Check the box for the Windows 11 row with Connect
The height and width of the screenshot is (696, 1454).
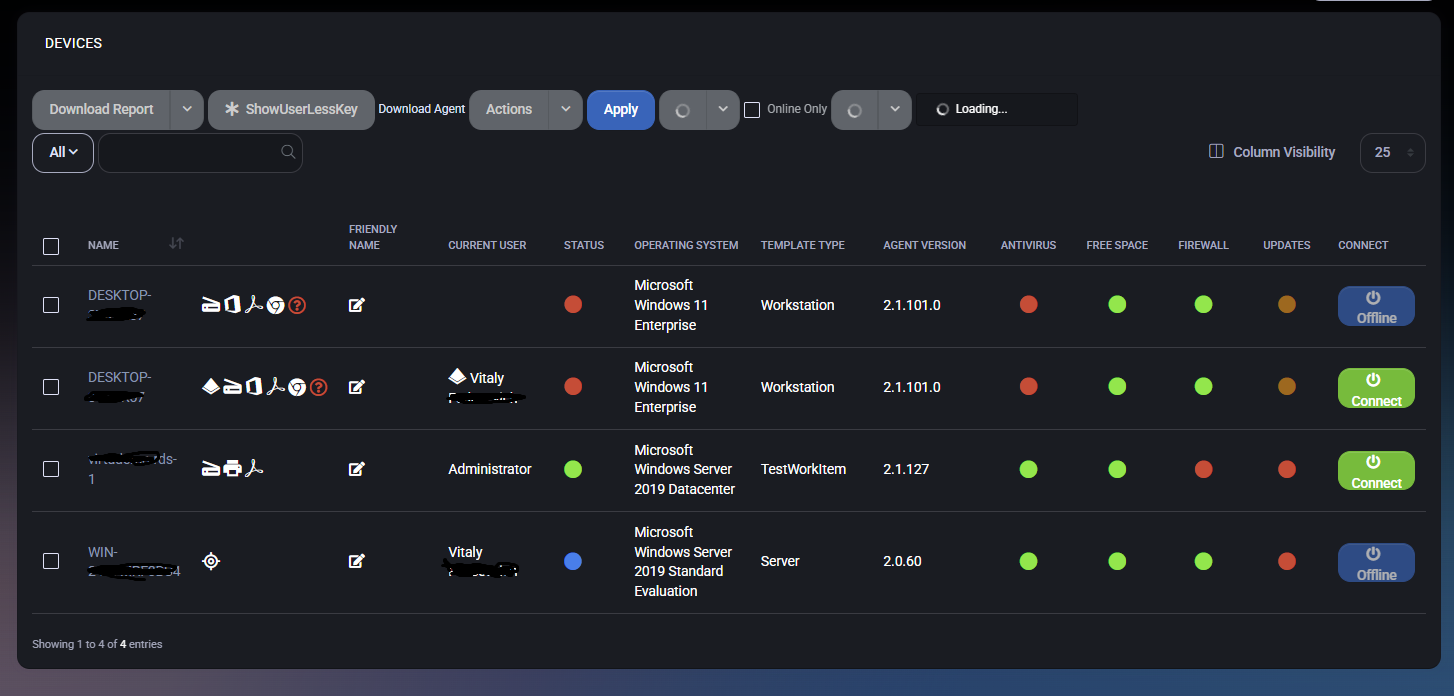(51, 387)
